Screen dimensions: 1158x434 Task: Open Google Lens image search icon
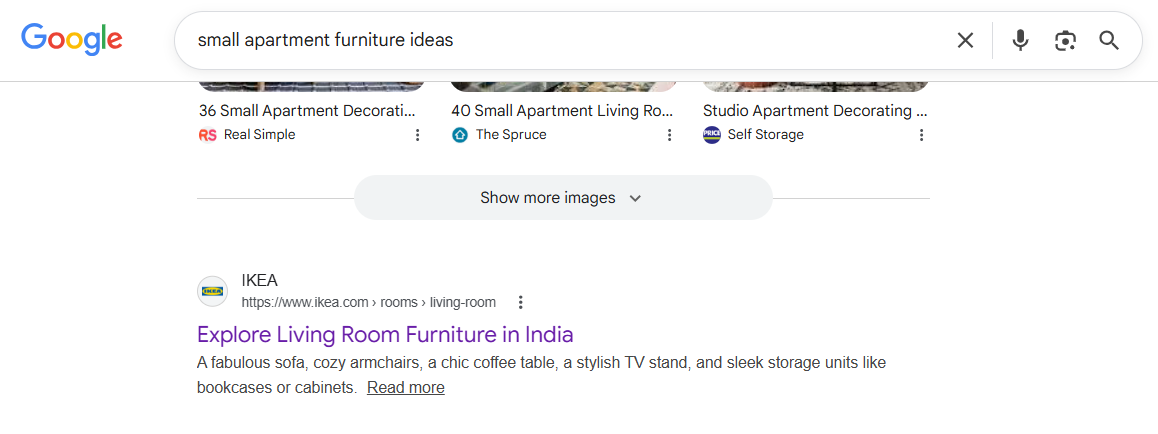[x=1065, y=41]
